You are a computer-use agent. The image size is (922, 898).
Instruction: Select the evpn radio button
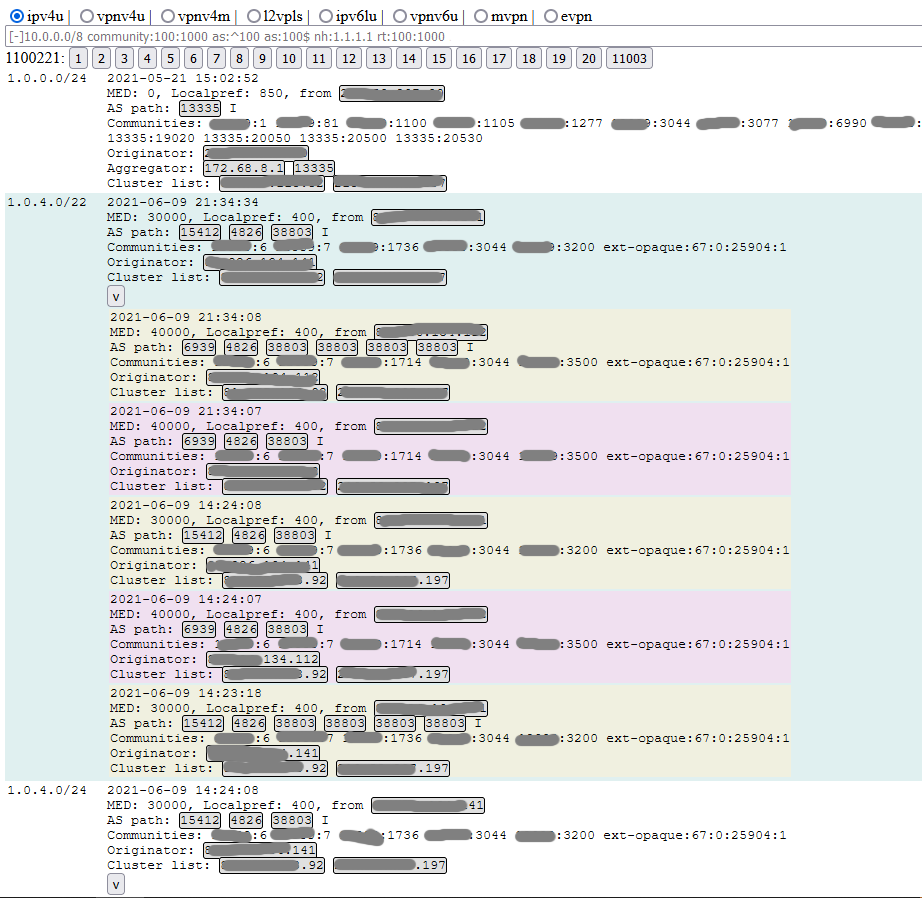pyautogui.click(x=551, y=16)
